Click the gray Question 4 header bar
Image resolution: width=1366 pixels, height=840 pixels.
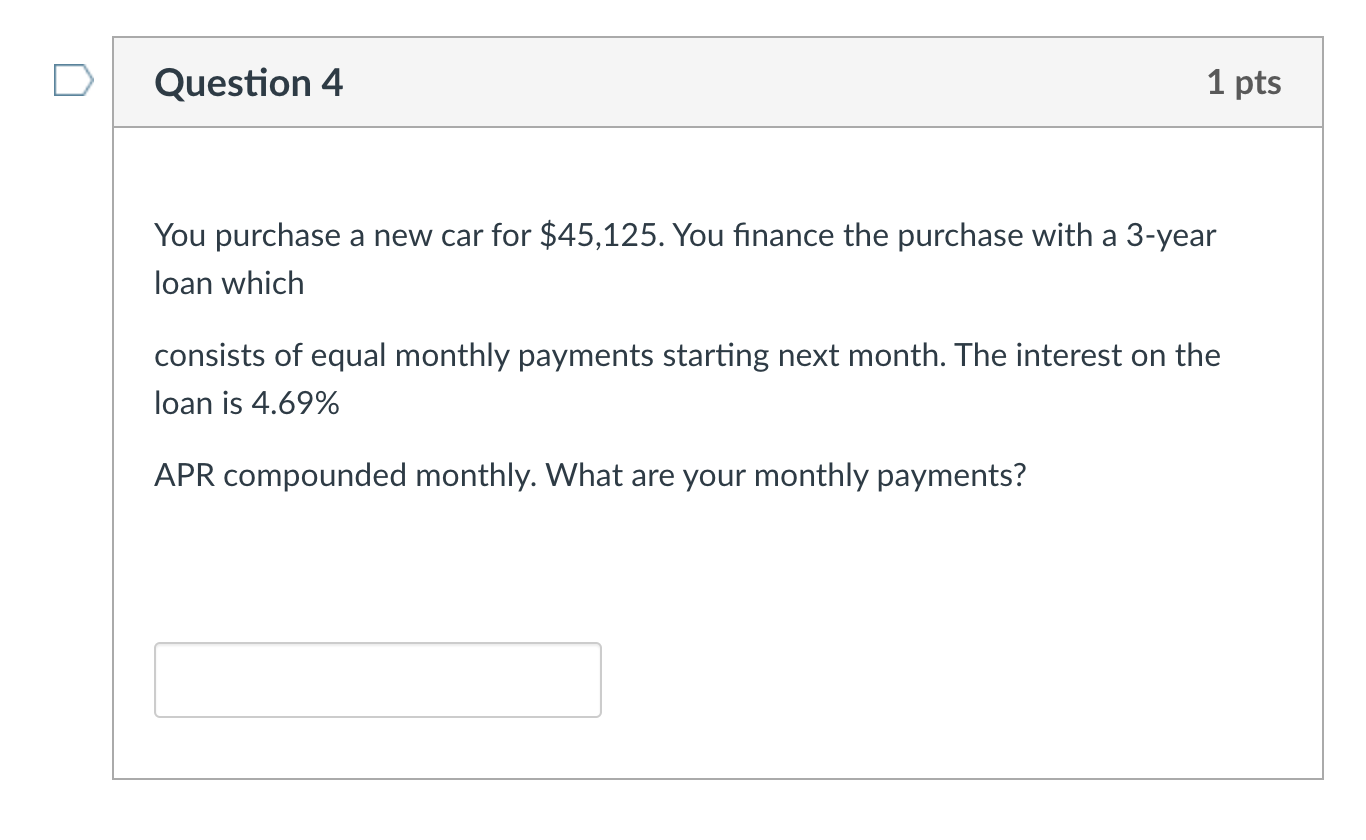[717, 83]
